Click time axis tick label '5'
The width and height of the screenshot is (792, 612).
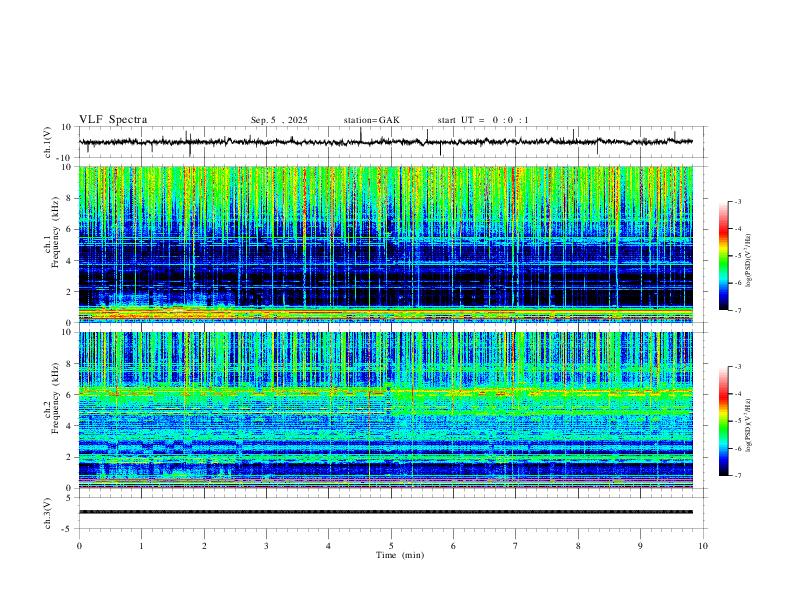click(391, 546)
